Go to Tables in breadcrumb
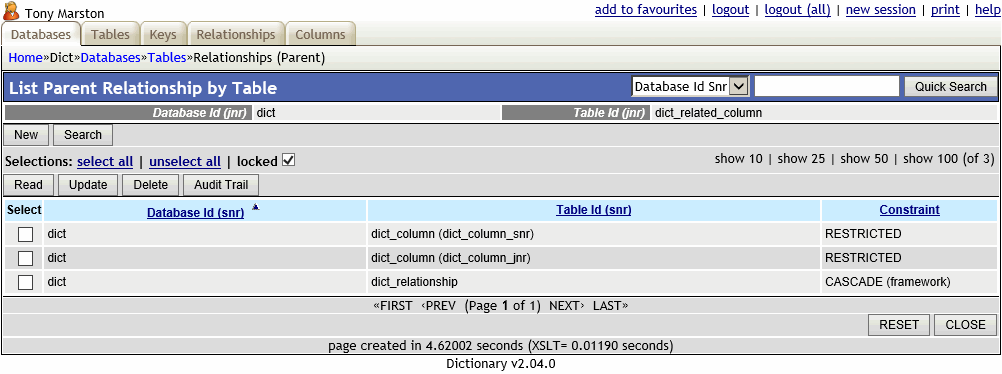The image size is (1002, 374). point(167,58)
